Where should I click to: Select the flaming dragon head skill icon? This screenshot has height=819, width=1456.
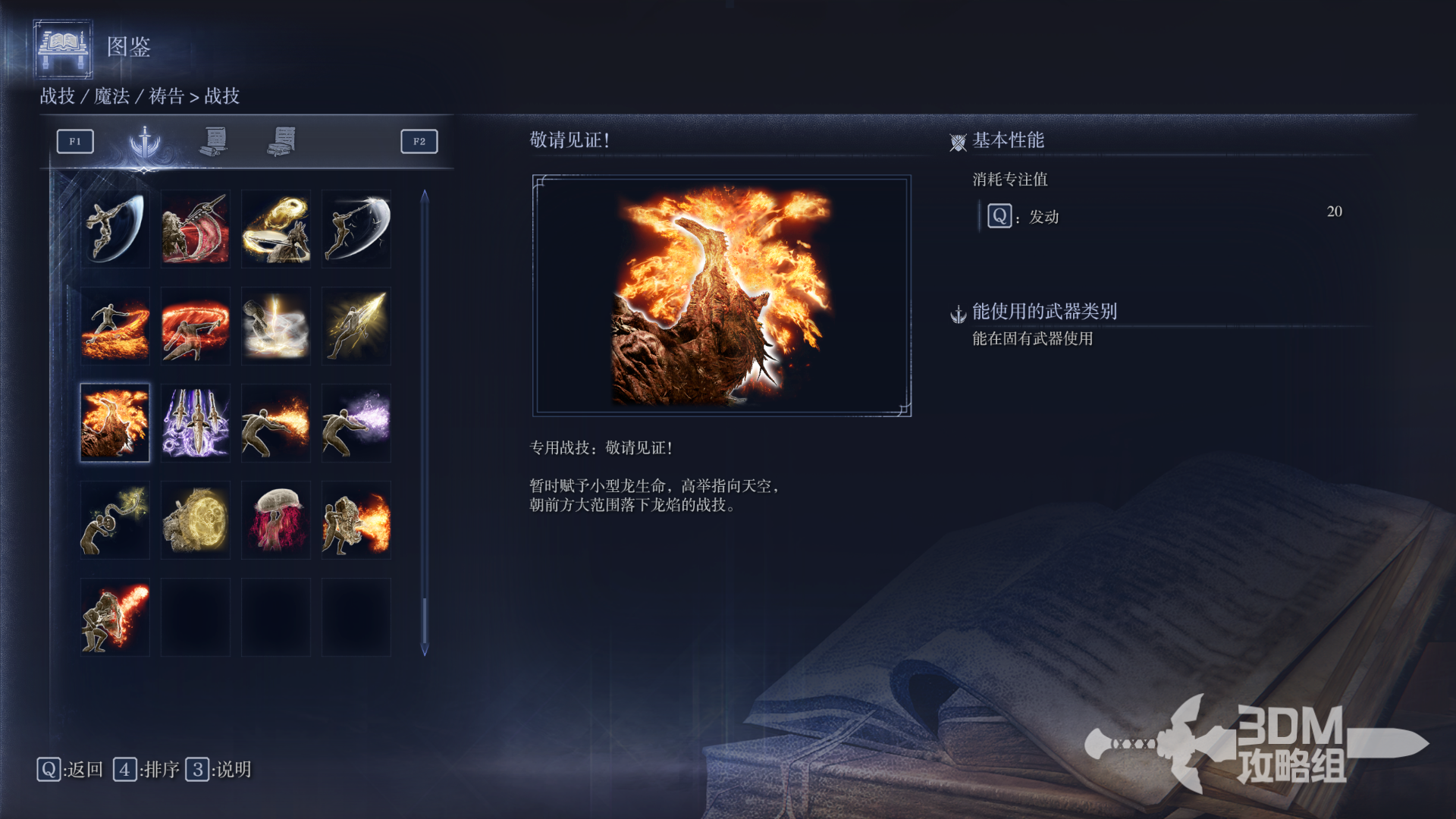(356, 519)
